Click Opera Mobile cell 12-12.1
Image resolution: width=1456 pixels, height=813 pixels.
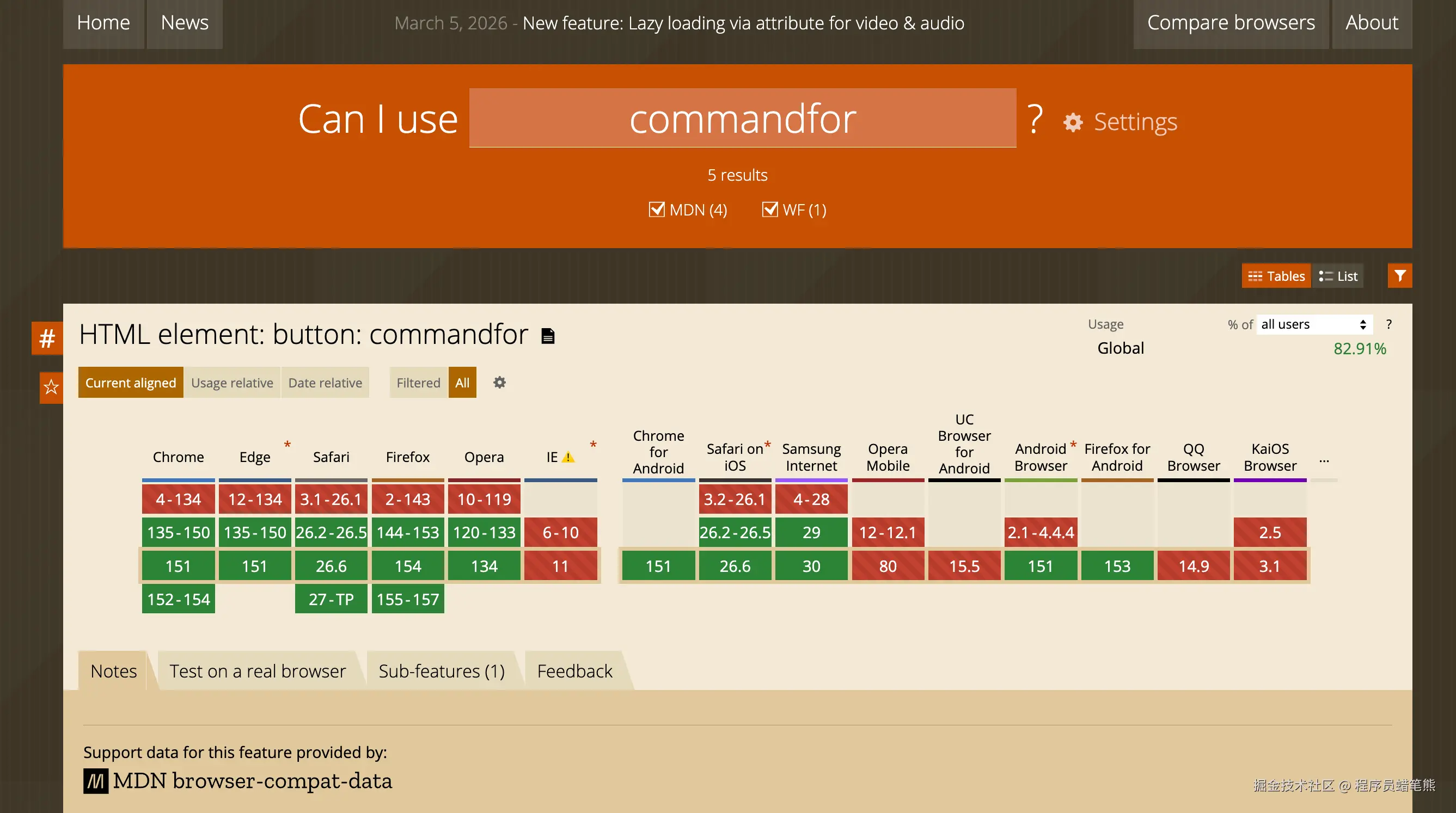point(888,532)
